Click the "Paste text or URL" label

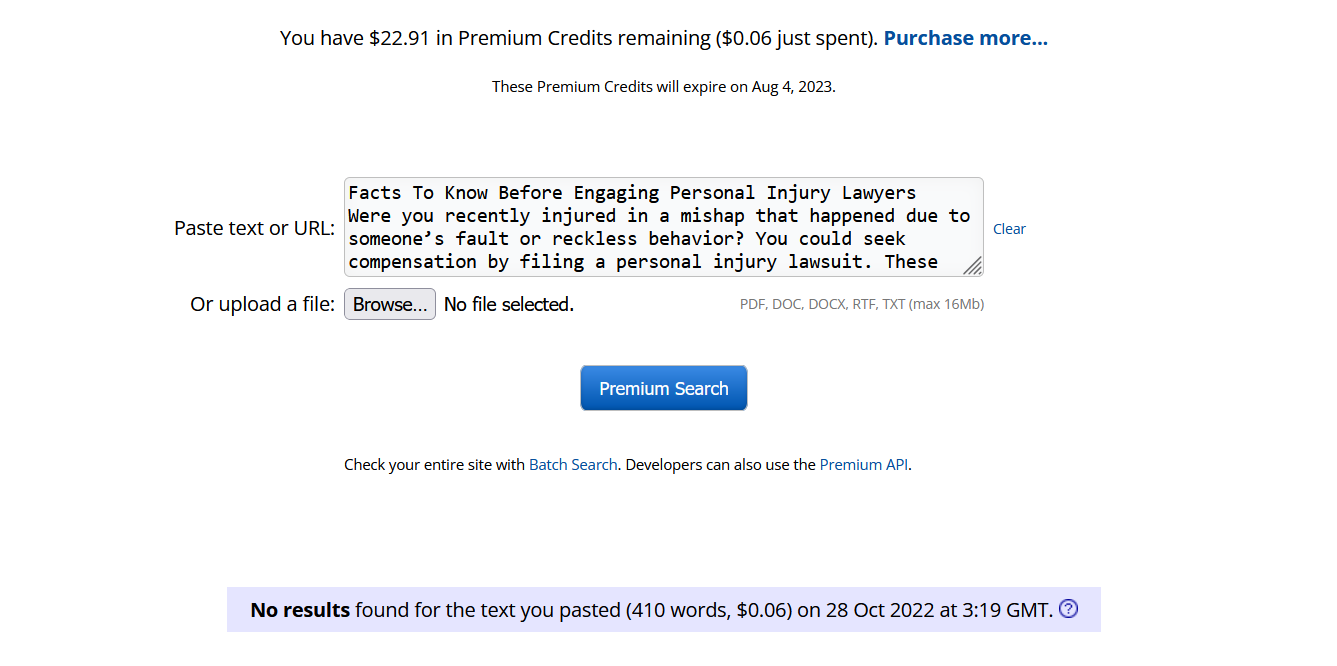pyautogui.click(x=254, y=228)
